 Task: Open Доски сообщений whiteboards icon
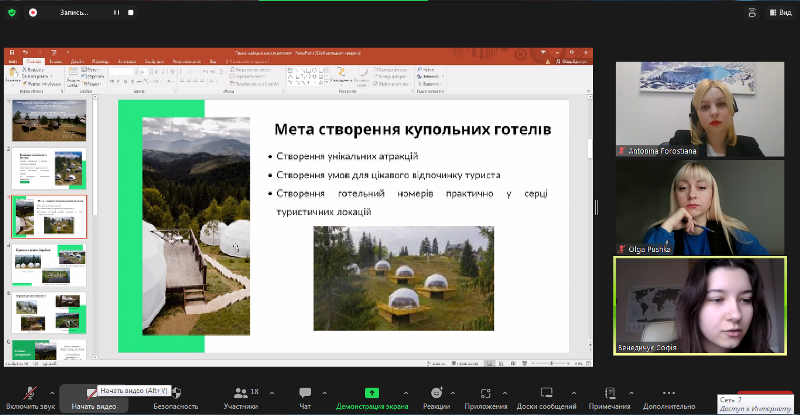tap(546, 394)
